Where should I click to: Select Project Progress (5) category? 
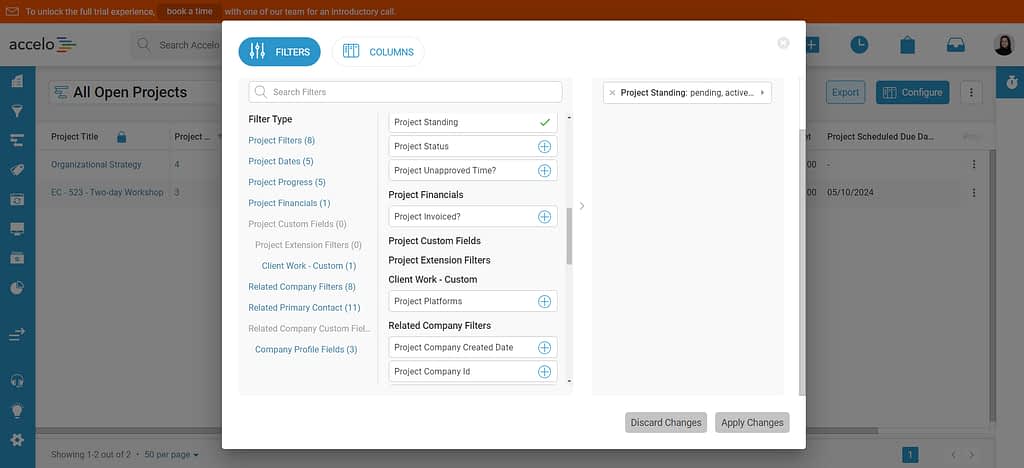(x=287, y=182)
